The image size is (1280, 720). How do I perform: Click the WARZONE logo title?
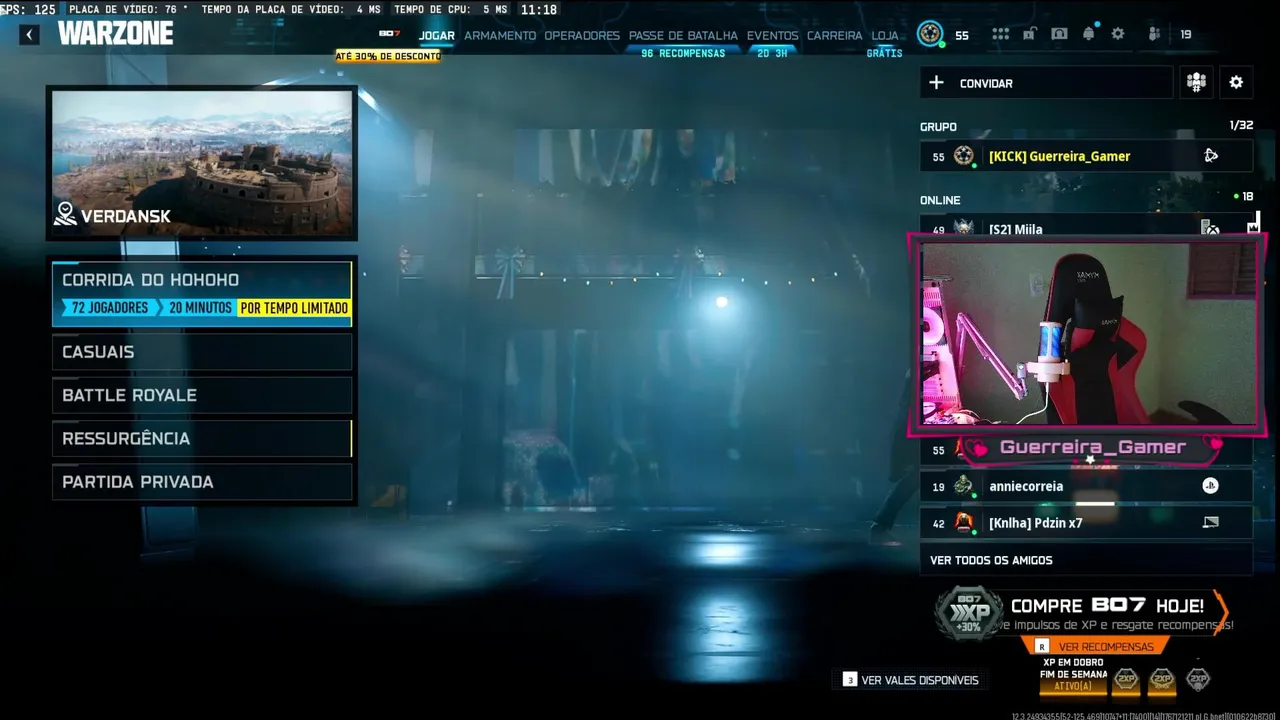(116, 34)
